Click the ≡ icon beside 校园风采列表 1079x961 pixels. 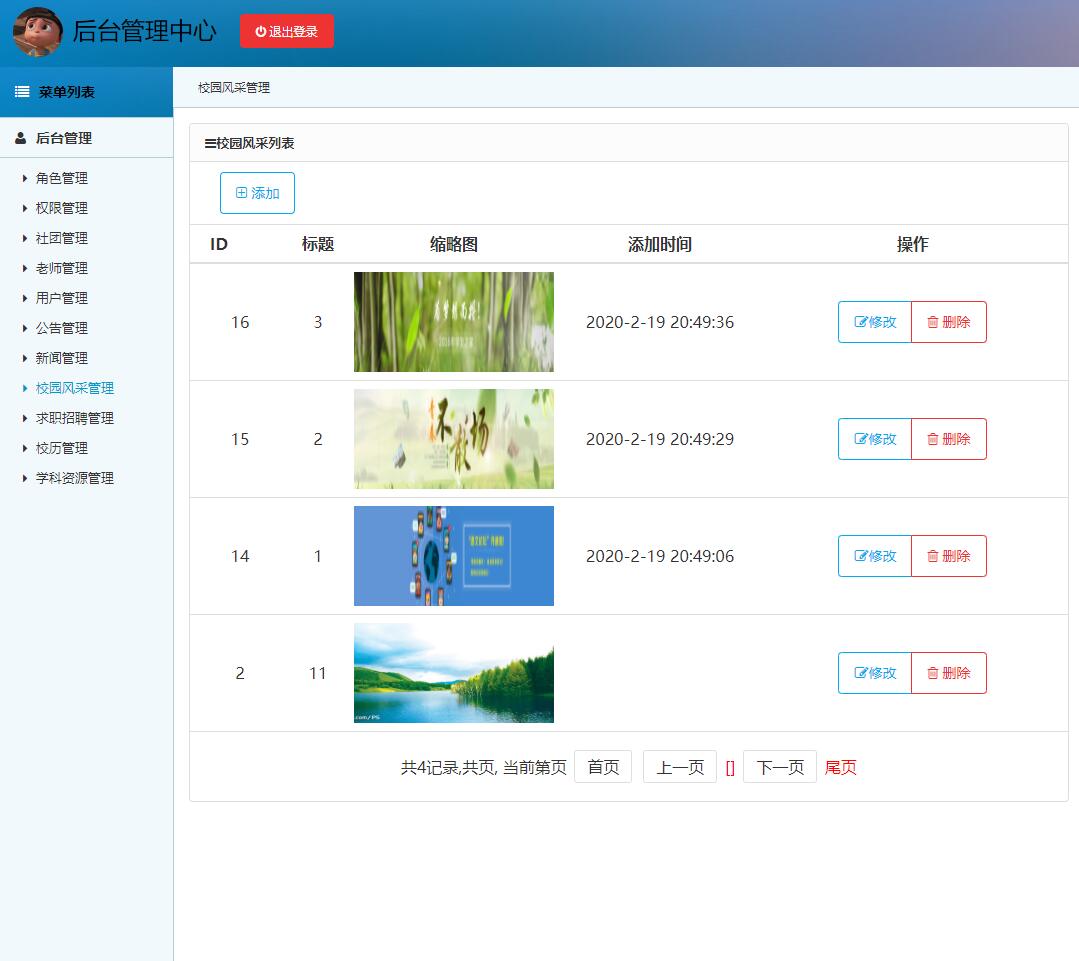(x=208, y=144)
